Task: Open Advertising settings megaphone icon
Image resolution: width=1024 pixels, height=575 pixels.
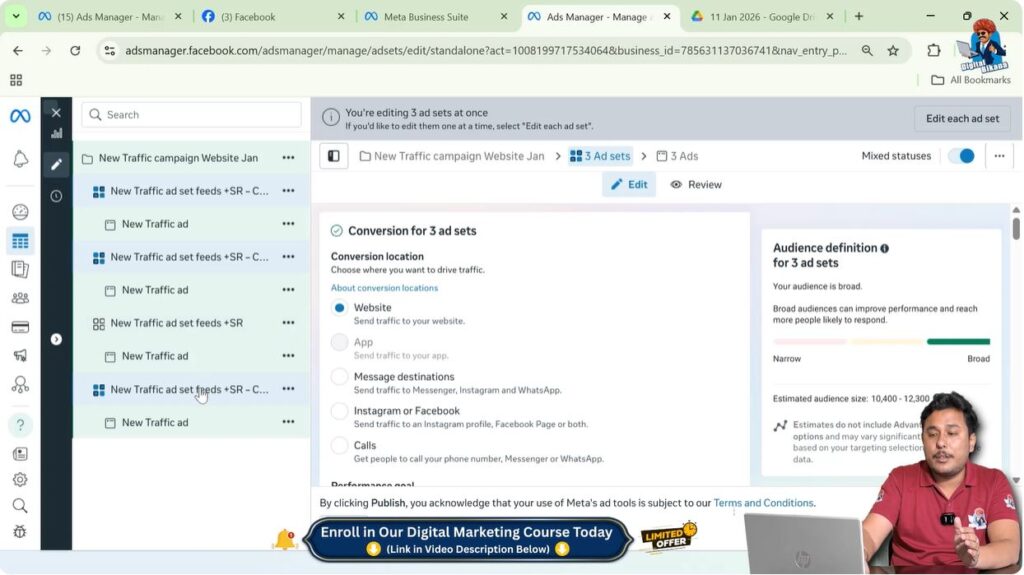Action: click(20, 355)
